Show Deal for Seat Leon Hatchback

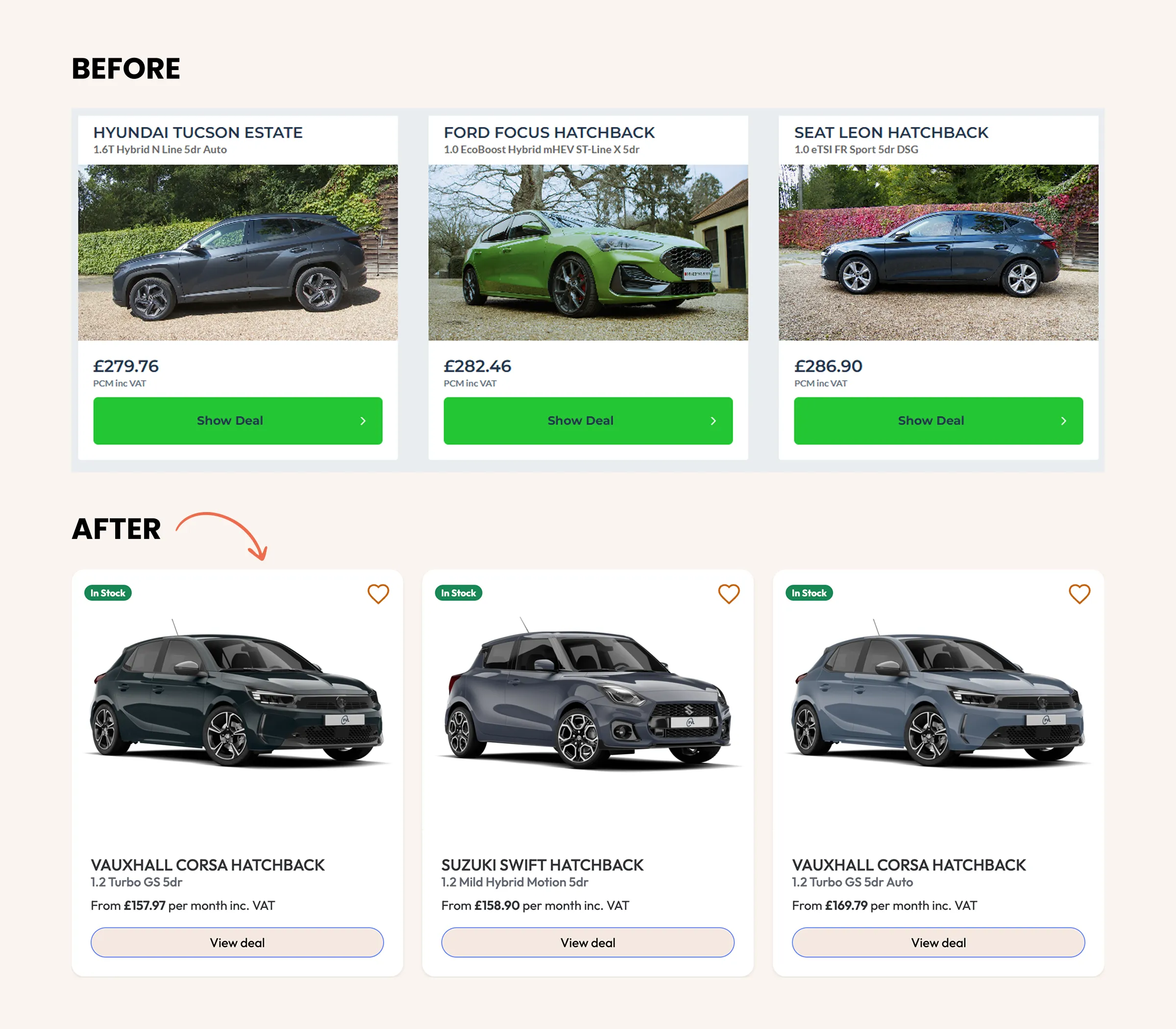(x=938, y=421)
